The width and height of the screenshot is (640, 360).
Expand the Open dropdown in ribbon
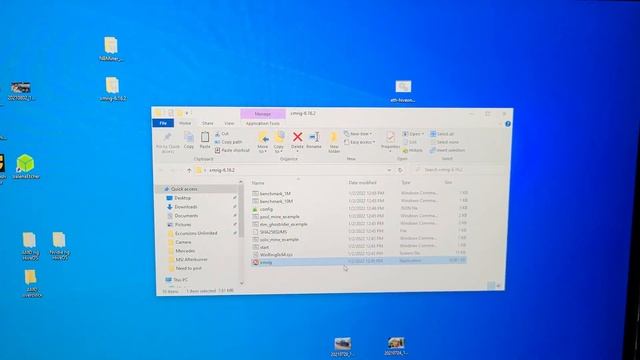[413, 134]
